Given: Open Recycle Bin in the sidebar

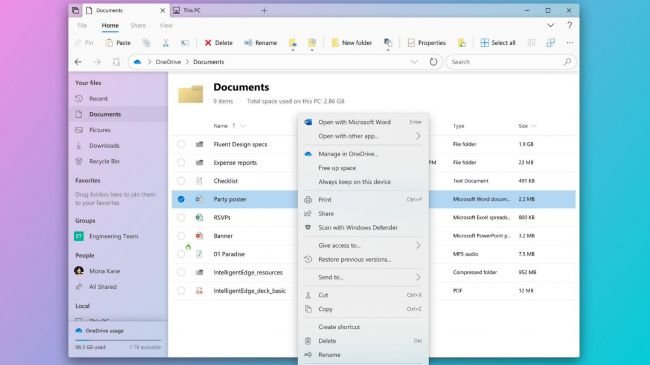Looking at the screenshot, I should (x=118, y=161).
